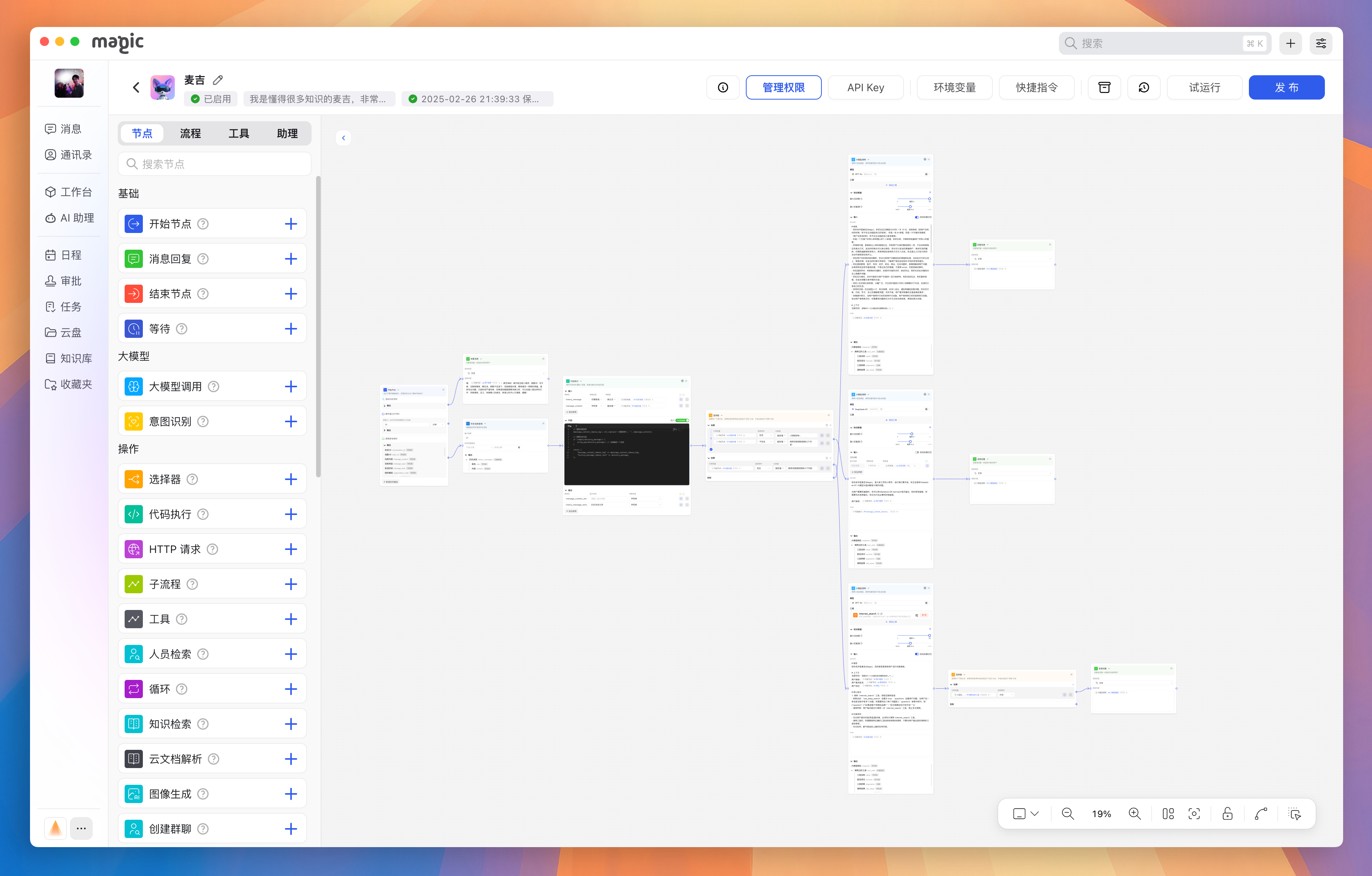The width and height of the screenshot is (1372, 876).
Task: Open the sliders settings icon at top right
Action: click(1321, 43)
